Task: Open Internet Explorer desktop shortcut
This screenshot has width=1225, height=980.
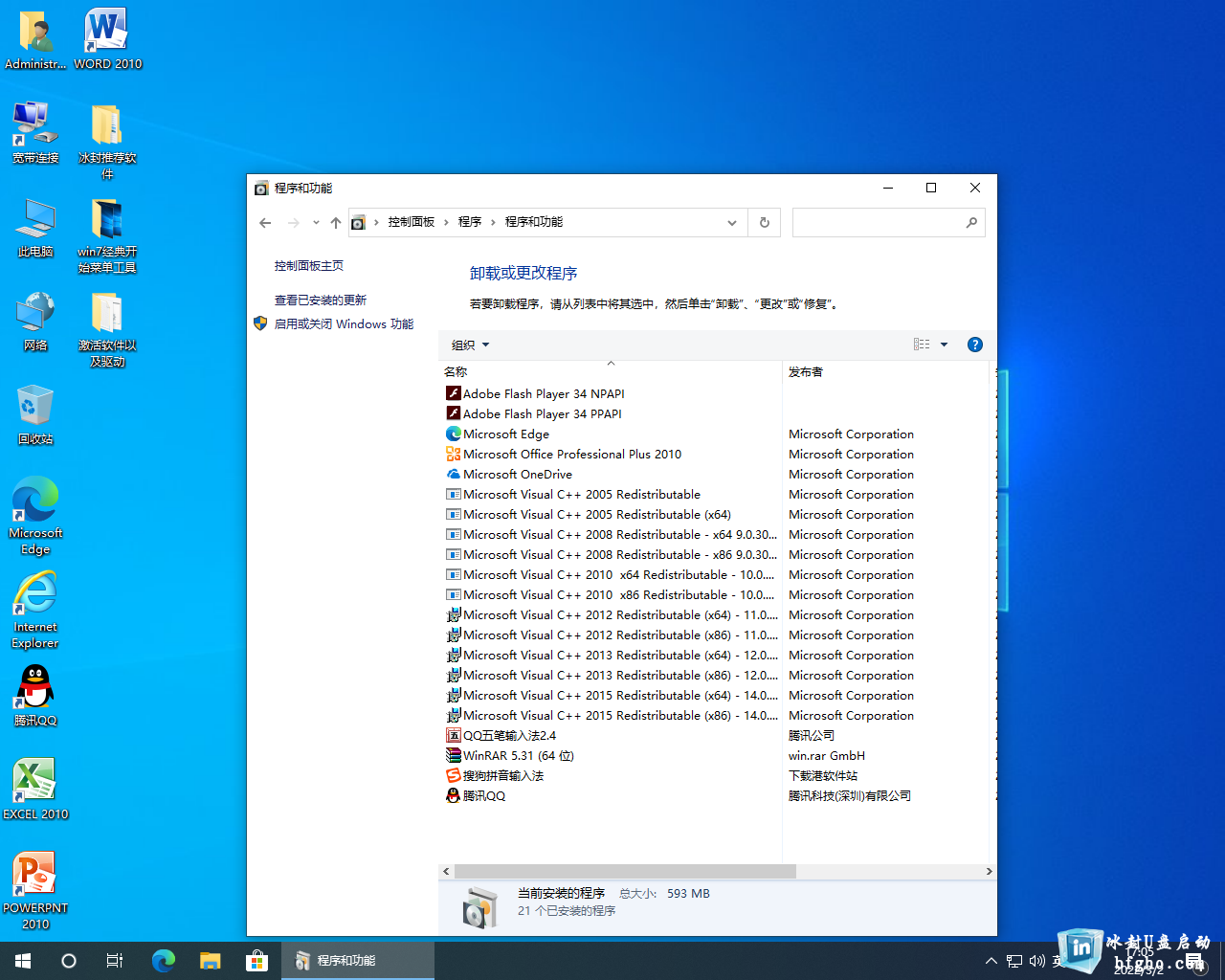Action: pyautogui.click(x=35, y=610)
